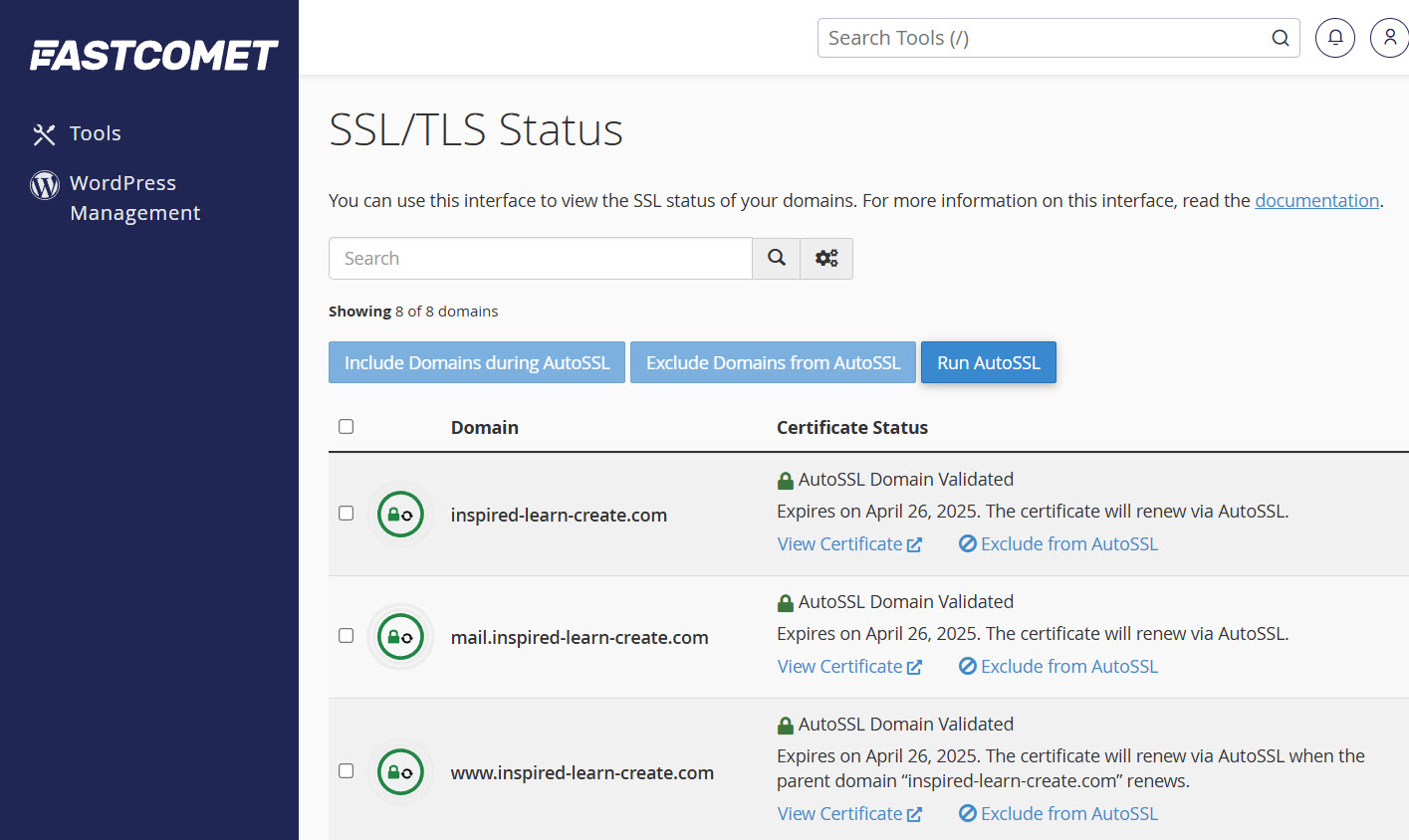The width and height of the screenshot is (1409, 840).
Task: Click the FastComet logo in the sidebar
Action: [154, 56]
